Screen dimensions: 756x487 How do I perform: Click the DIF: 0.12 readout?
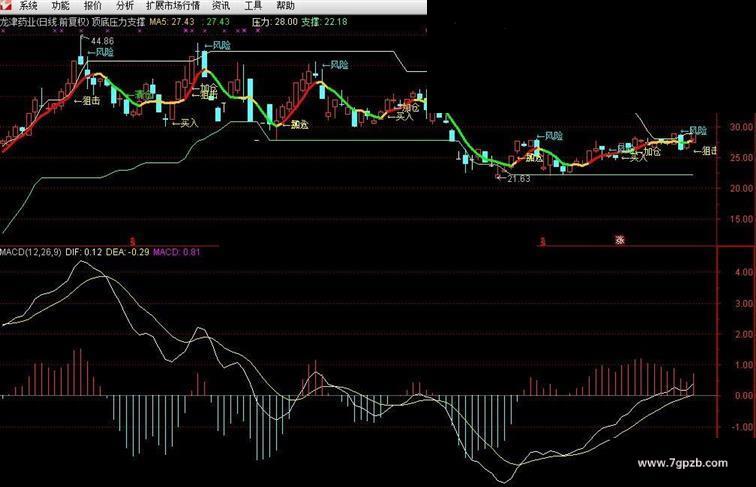coord(83,252)
